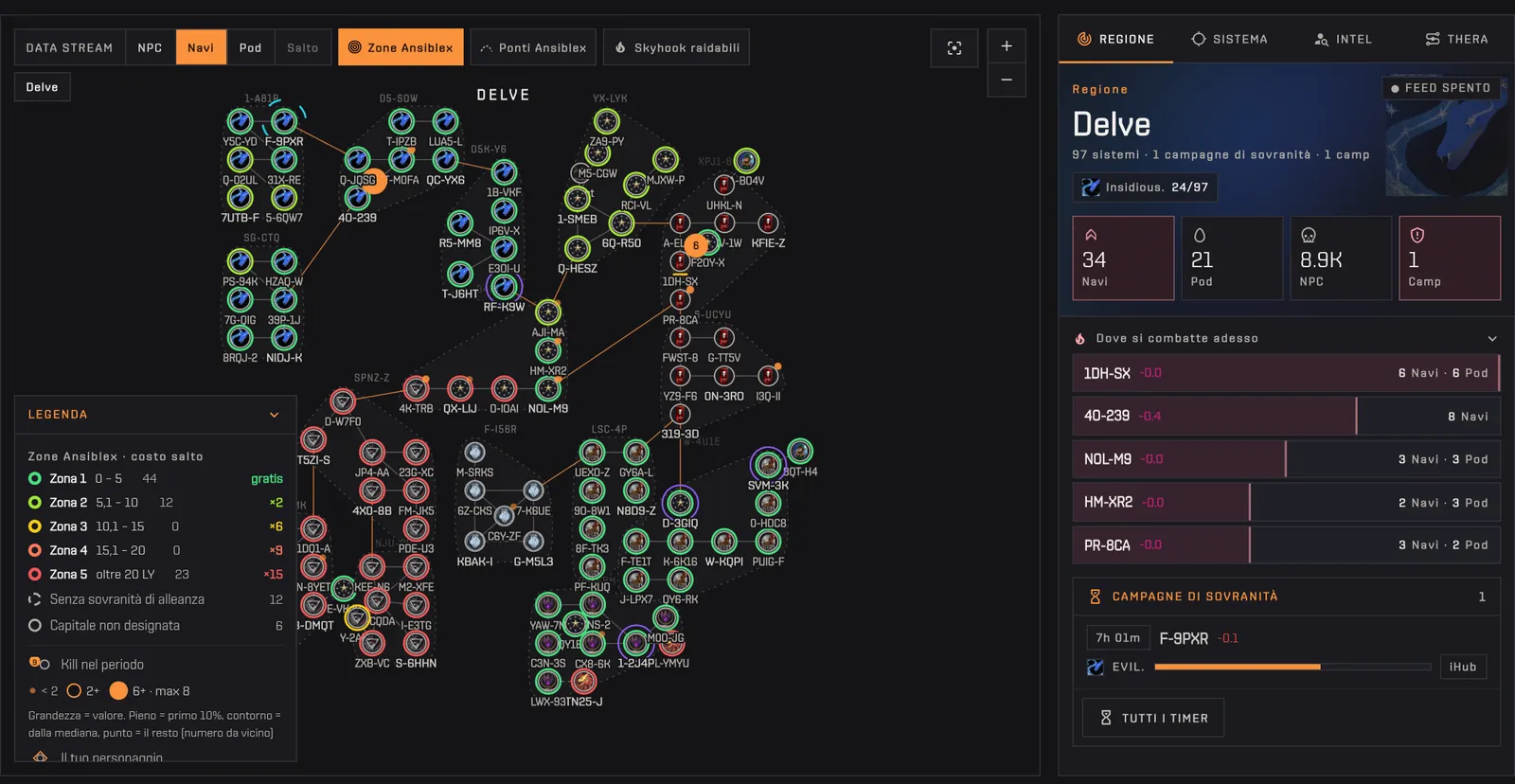Select the AJI-MA system node
This screenshot has height=784, width=1515.
(x=548, y=312)
